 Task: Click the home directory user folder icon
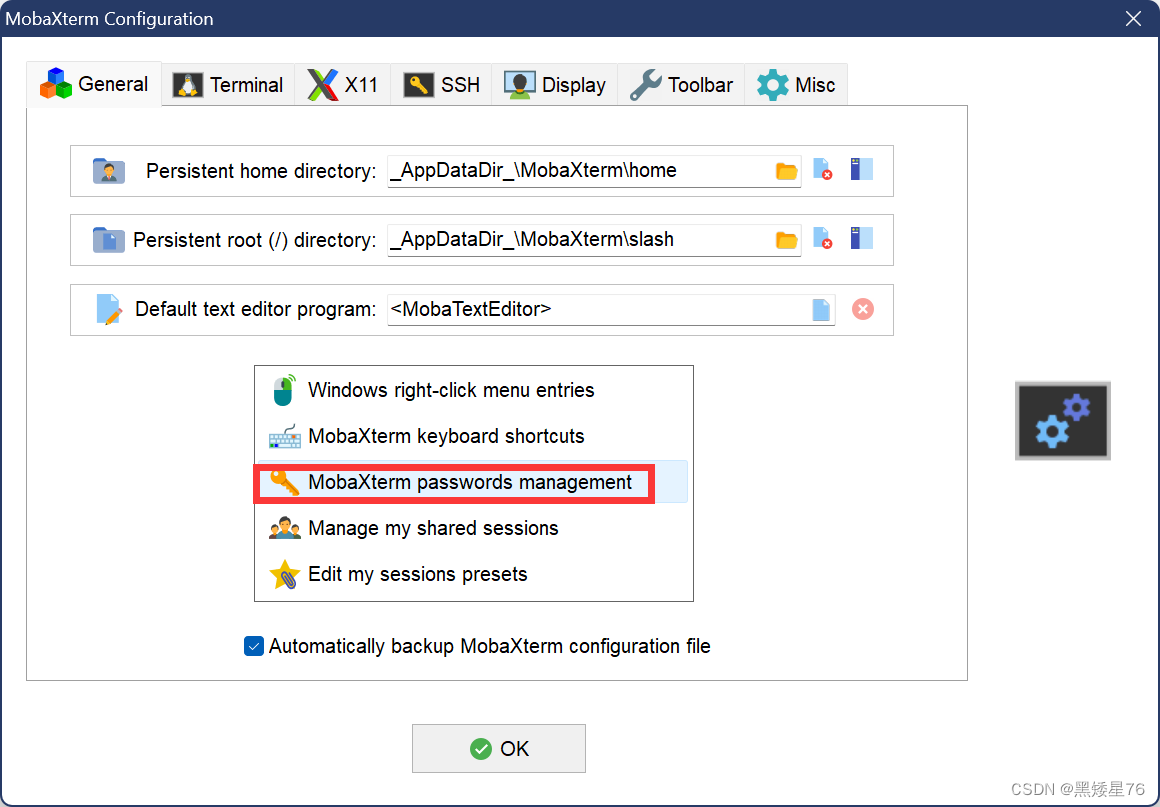(109, 171)
